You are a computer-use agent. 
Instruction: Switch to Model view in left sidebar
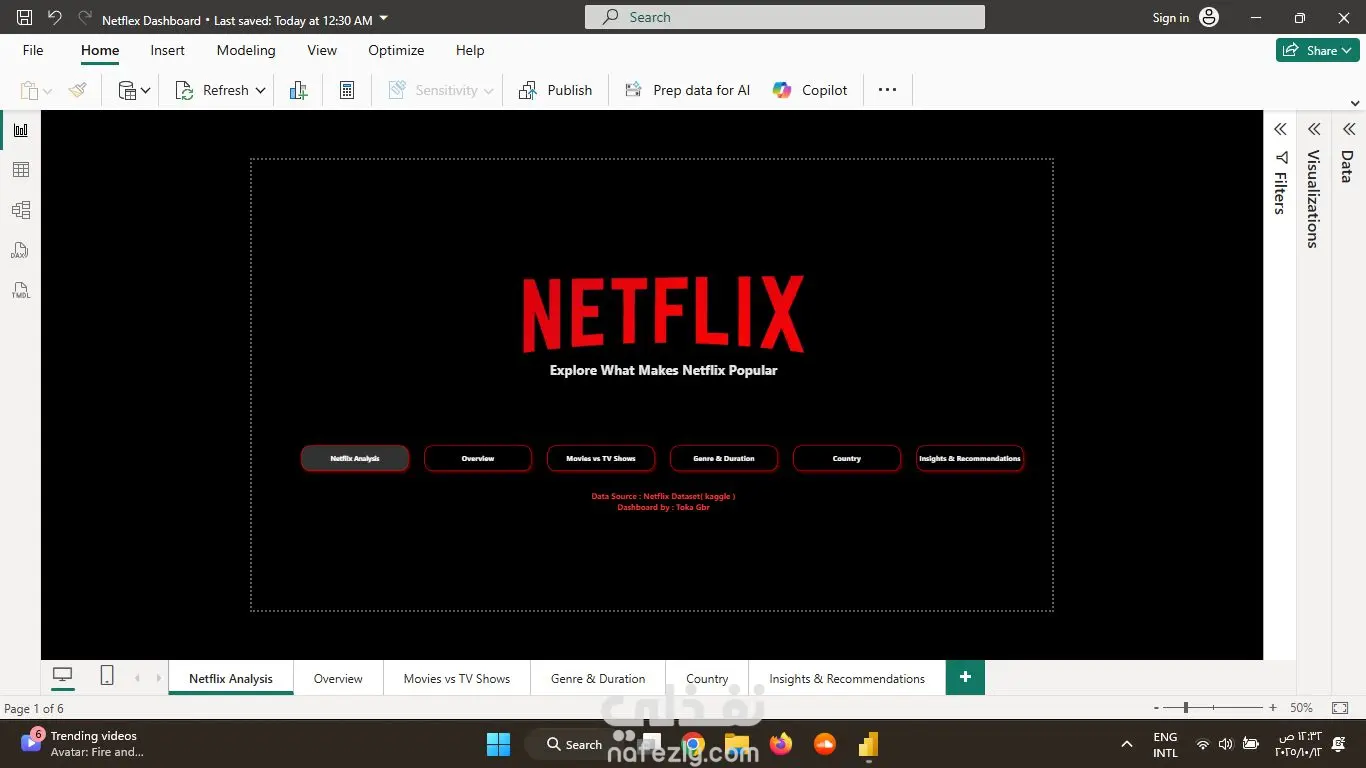click(x=20, y=210)
